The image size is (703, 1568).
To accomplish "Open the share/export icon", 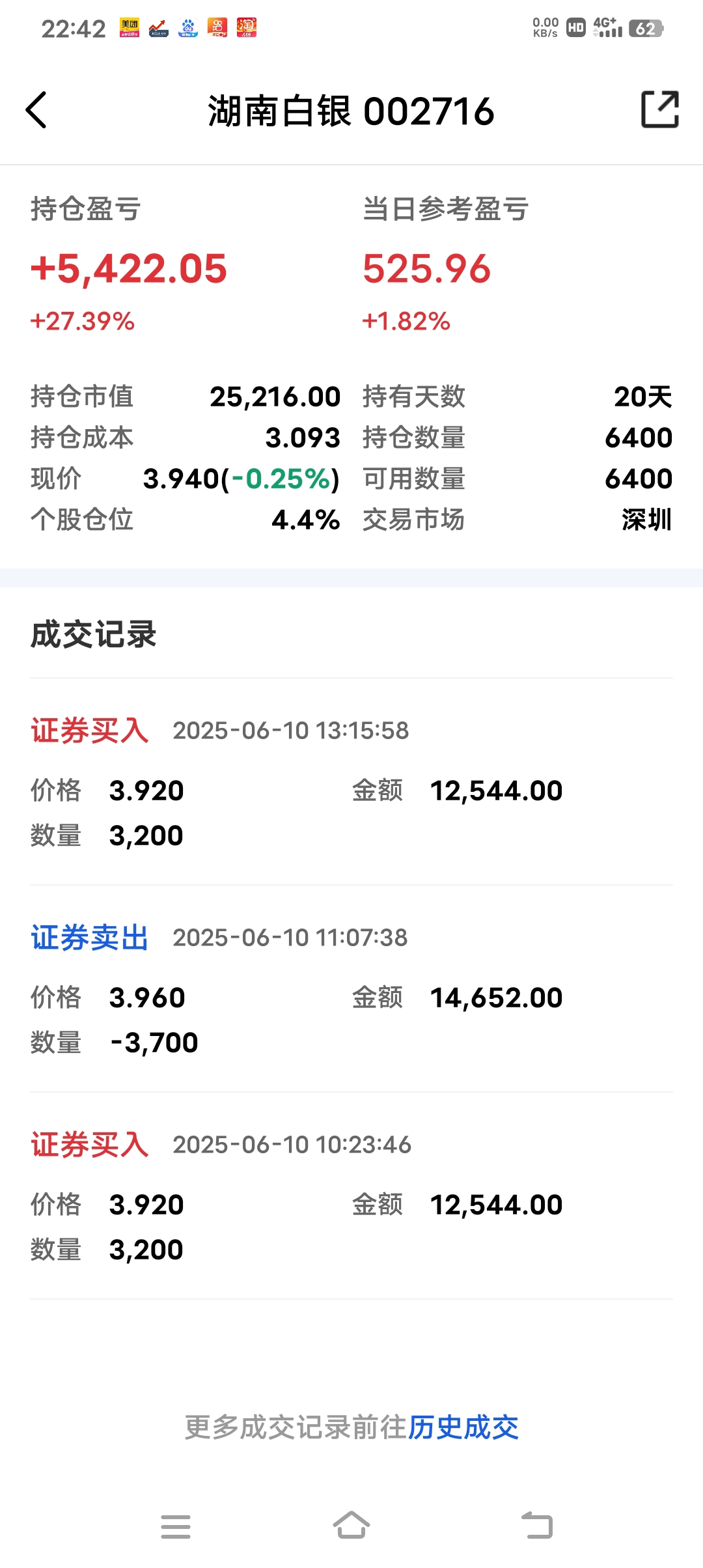I will click(660, 109).
